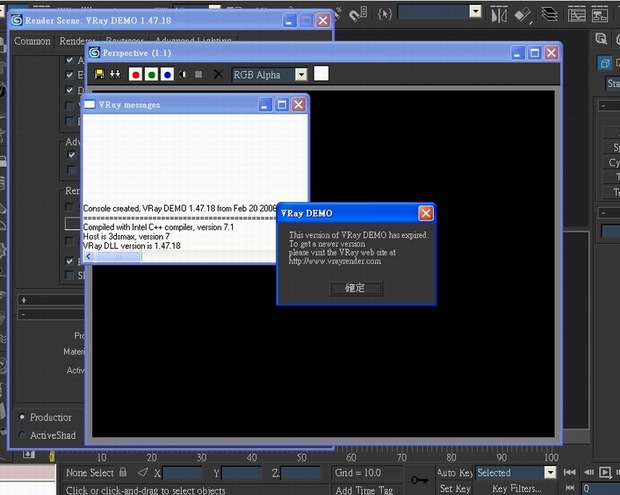
Task: Open mini curve editor icon near timeline
Action: [28, 454]
